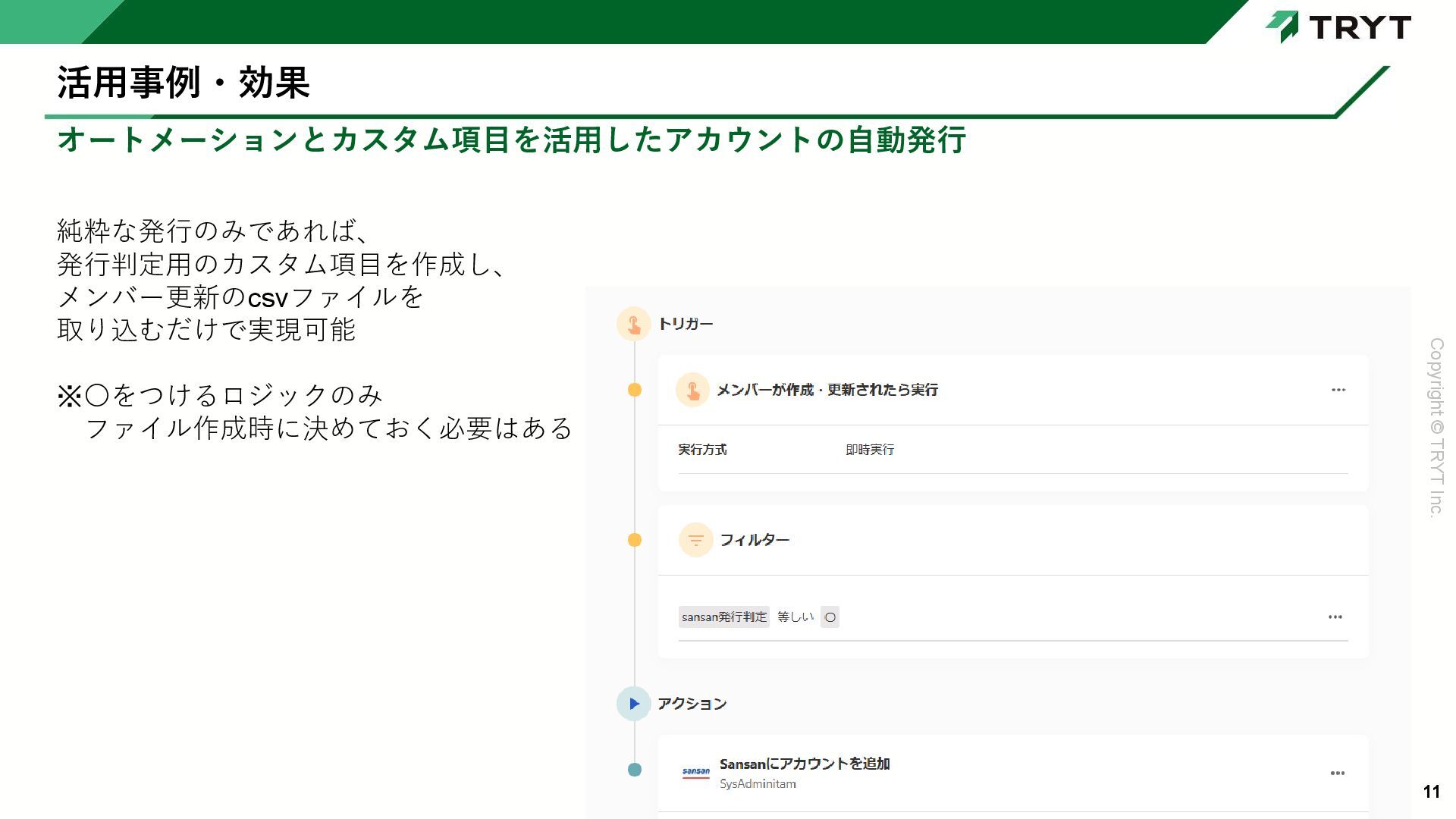Click the SysAdminitam account label

coord(758,784)
